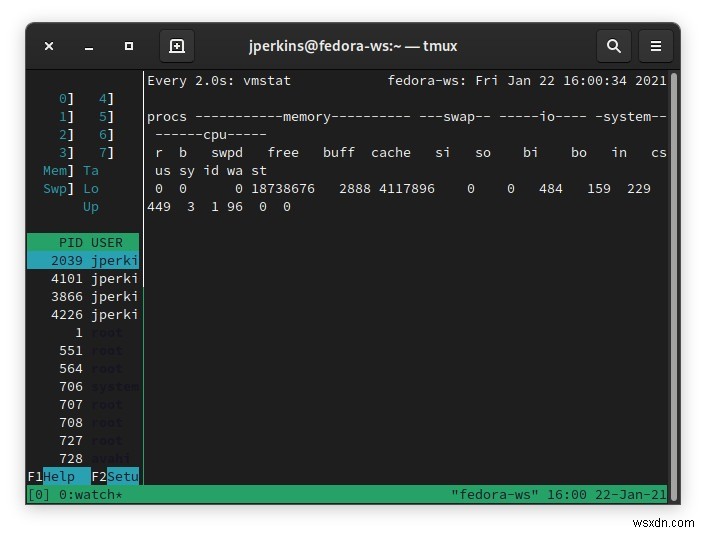The image size is (706, 533).
Task: Click the bi value 484
Action: pos(551,189)
